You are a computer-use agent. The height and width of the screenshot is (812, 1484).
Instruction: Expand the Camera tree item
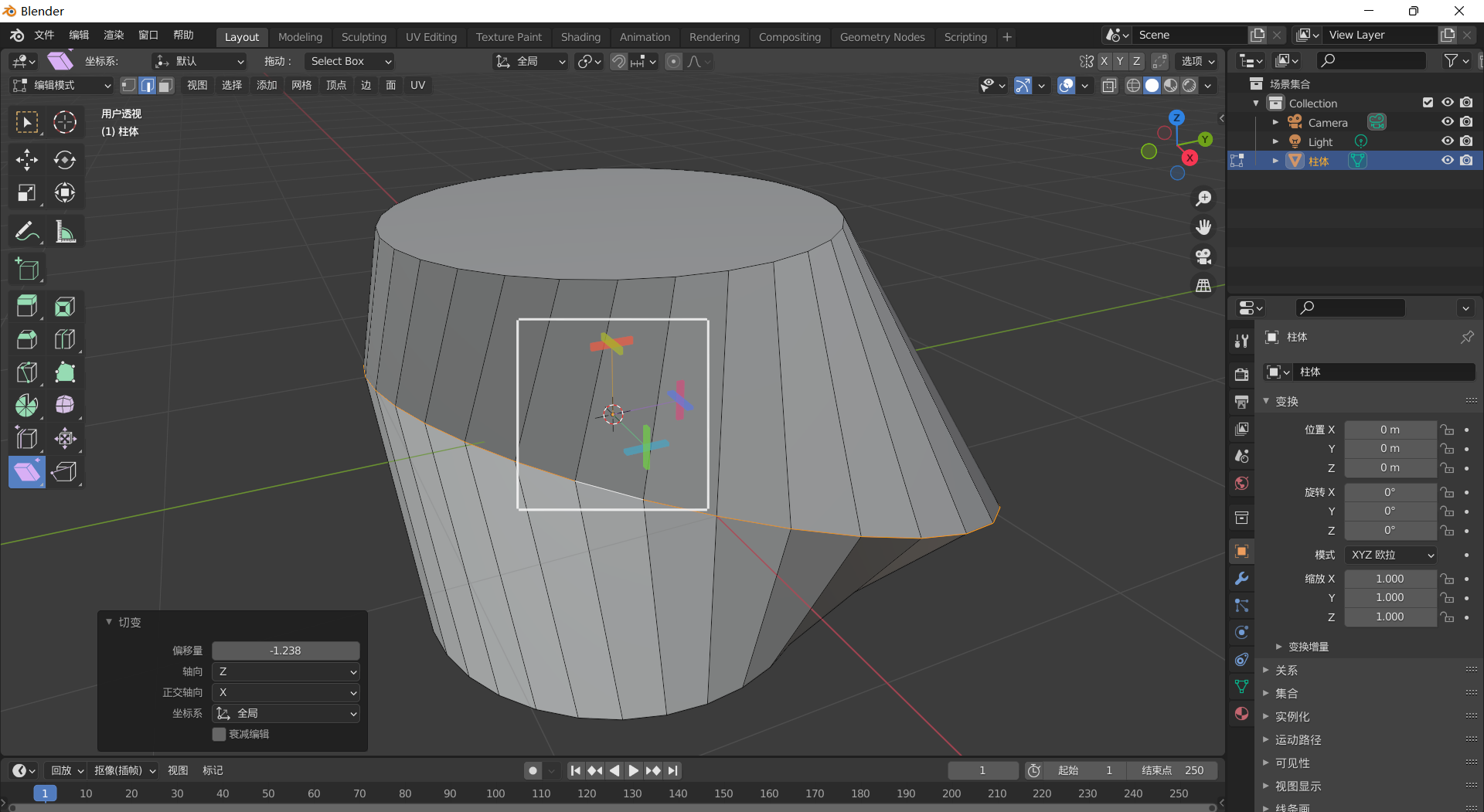point(1275,122)
